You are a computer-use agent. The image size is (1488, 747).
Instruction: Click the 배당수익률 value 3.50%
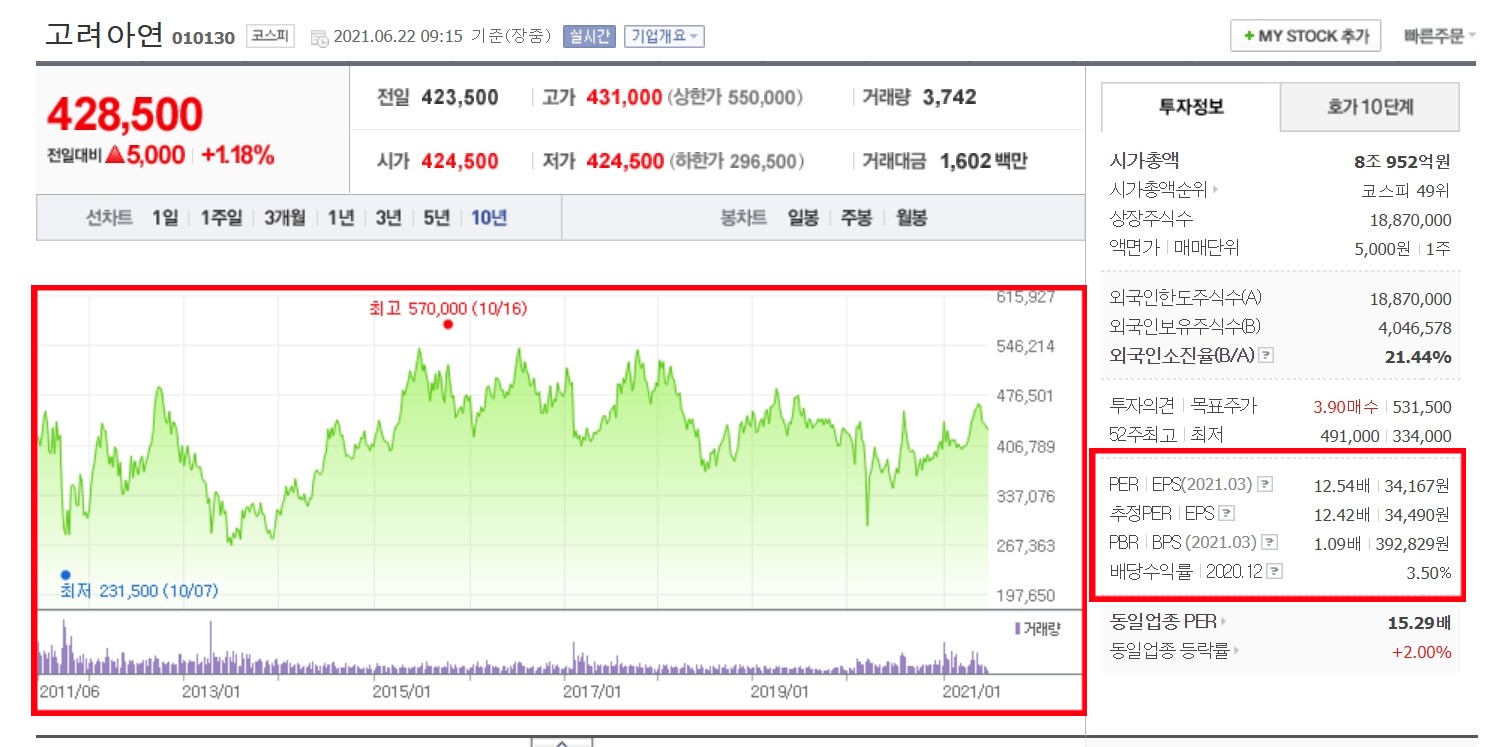pyautogui.click(x=1429, y=573)
